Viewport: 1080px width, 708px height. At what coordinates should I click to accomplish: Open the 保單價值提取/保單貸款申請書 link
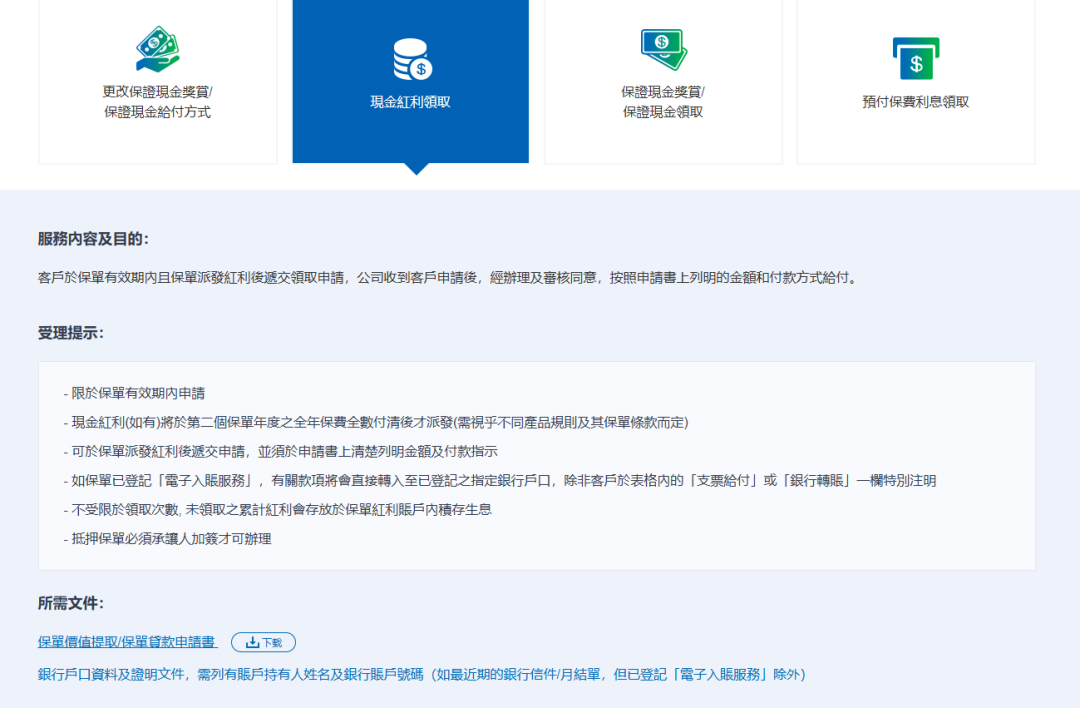pos(127,642)
